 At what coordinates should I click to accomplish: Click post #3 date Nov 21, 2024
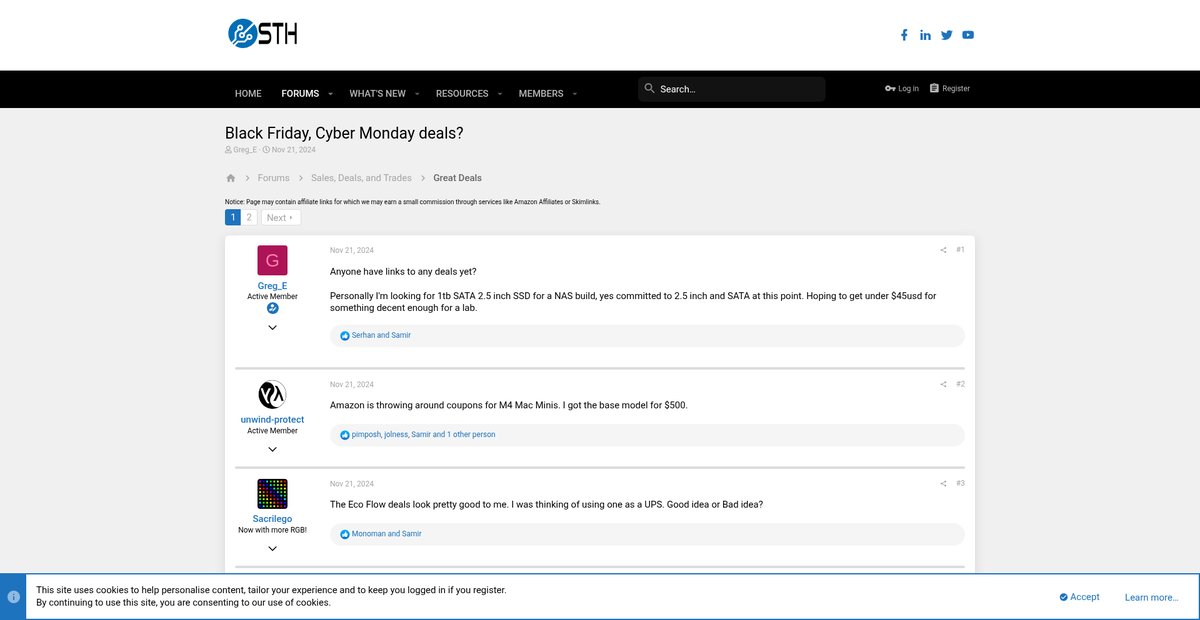tap(352, 484)
